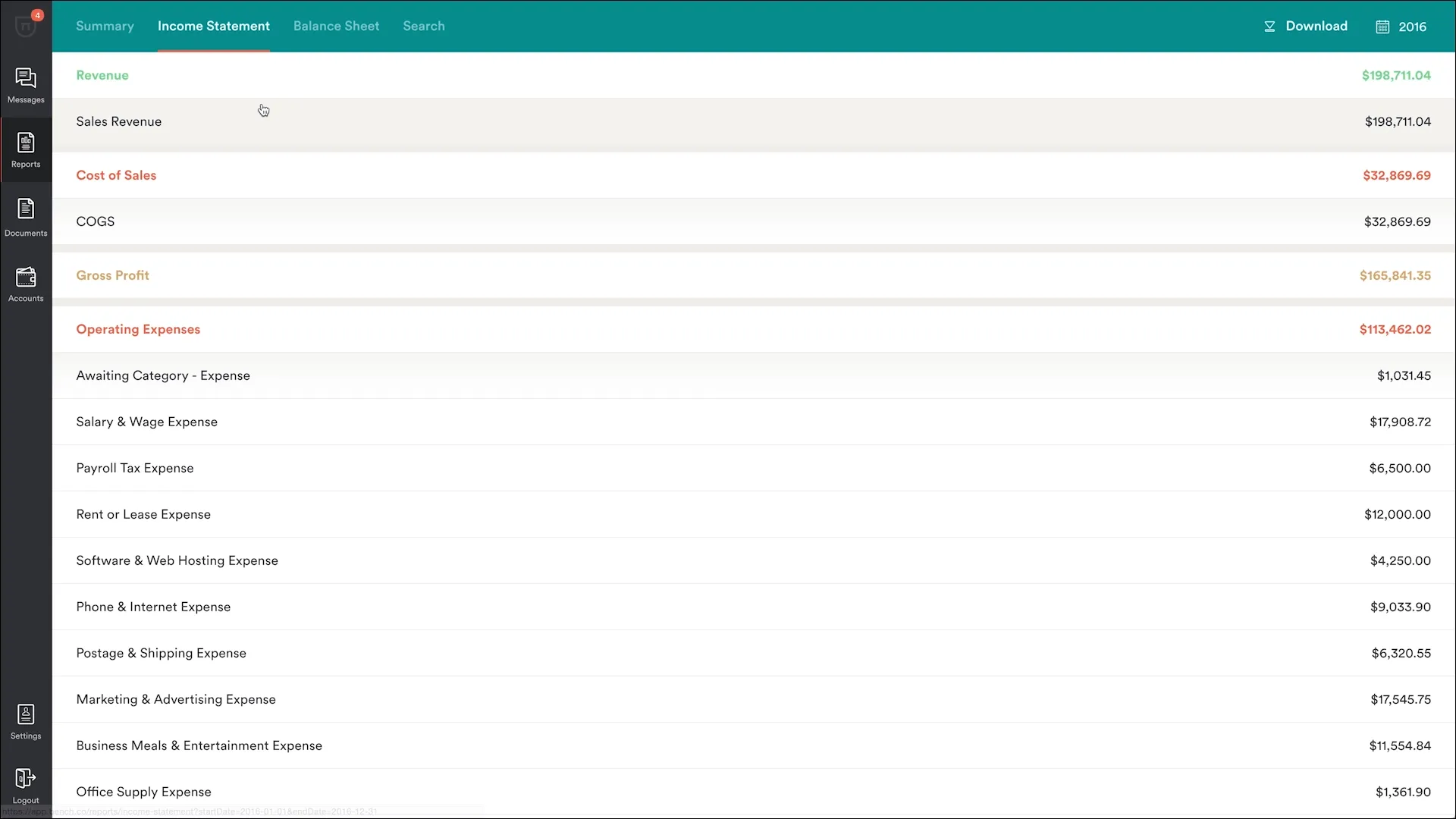The width and height of the screenshot is (1456, 819).
Task: Click the Download icon in header
Action: pos(1269,27)
